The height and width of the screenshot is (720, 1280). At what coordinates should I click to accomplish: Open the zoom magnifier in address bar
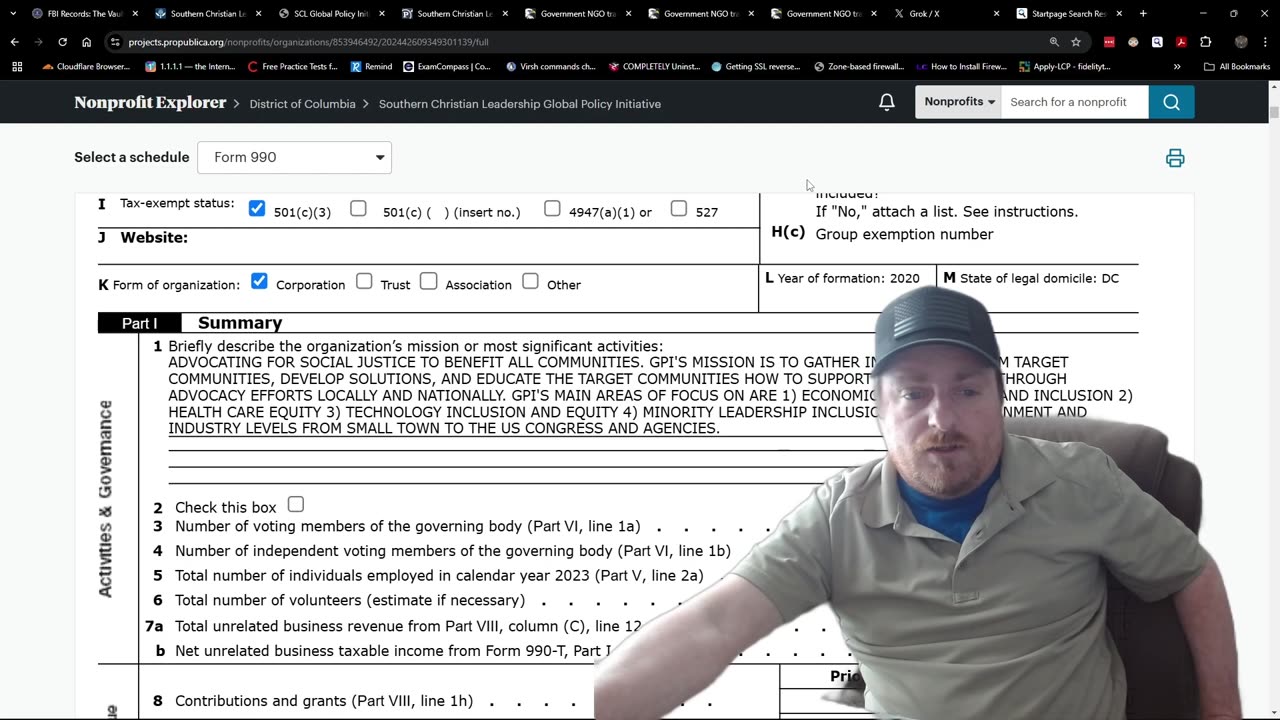click(x=1054, y=42)
